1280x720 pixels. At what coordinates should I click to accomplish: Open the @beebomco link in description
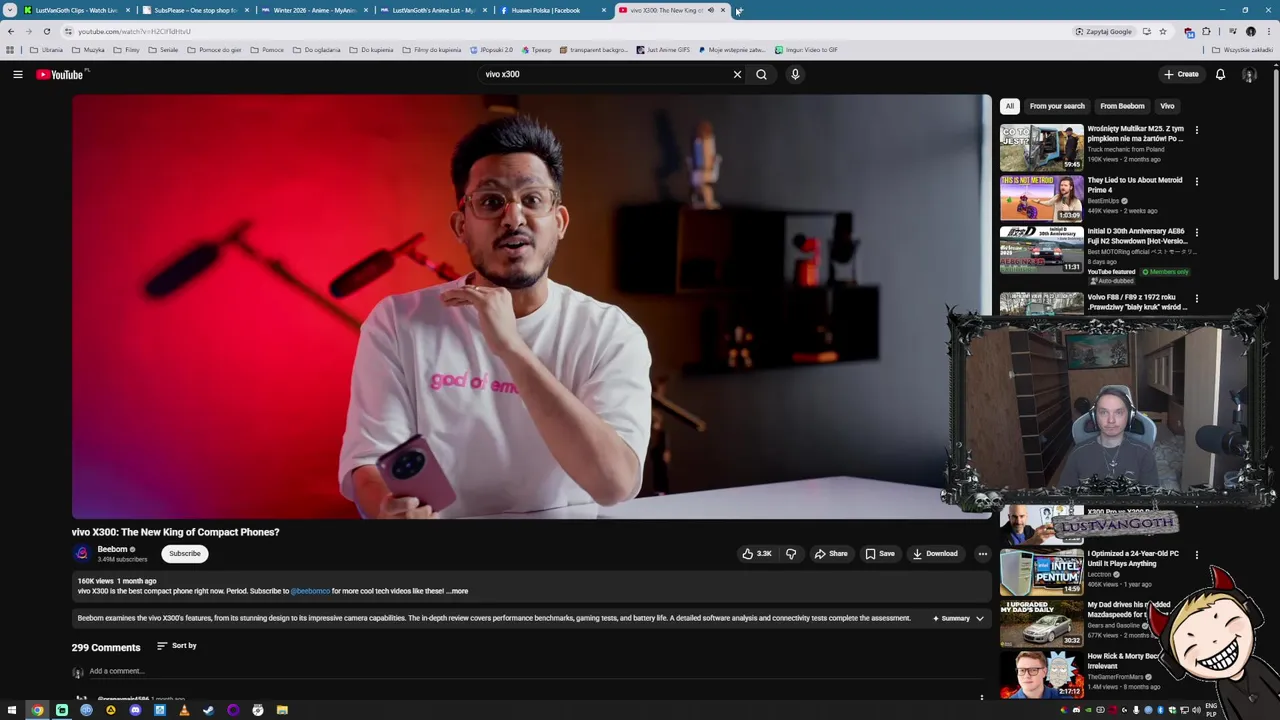310,591
